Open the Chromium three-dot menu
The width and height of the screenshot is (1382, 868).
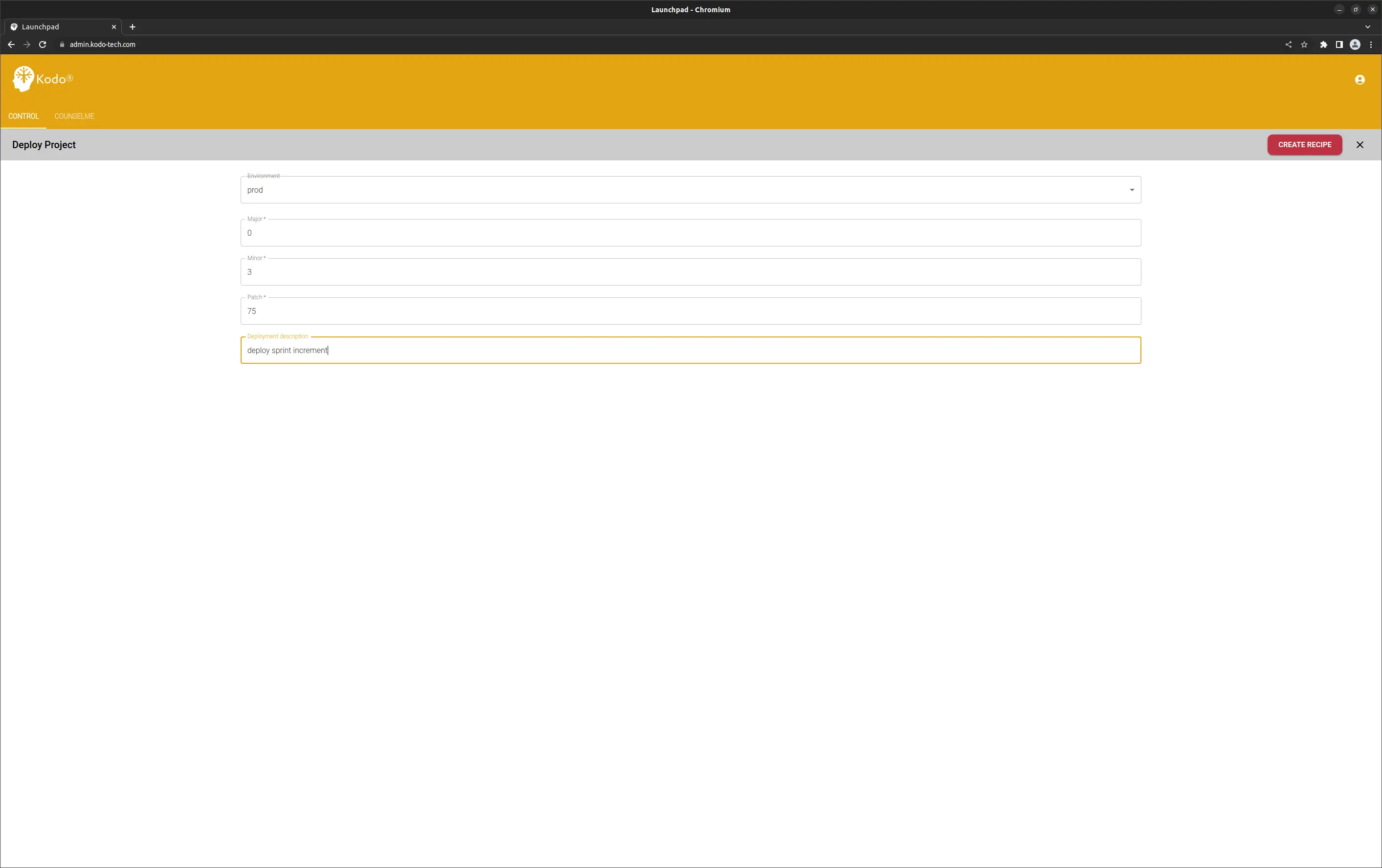1371,44
